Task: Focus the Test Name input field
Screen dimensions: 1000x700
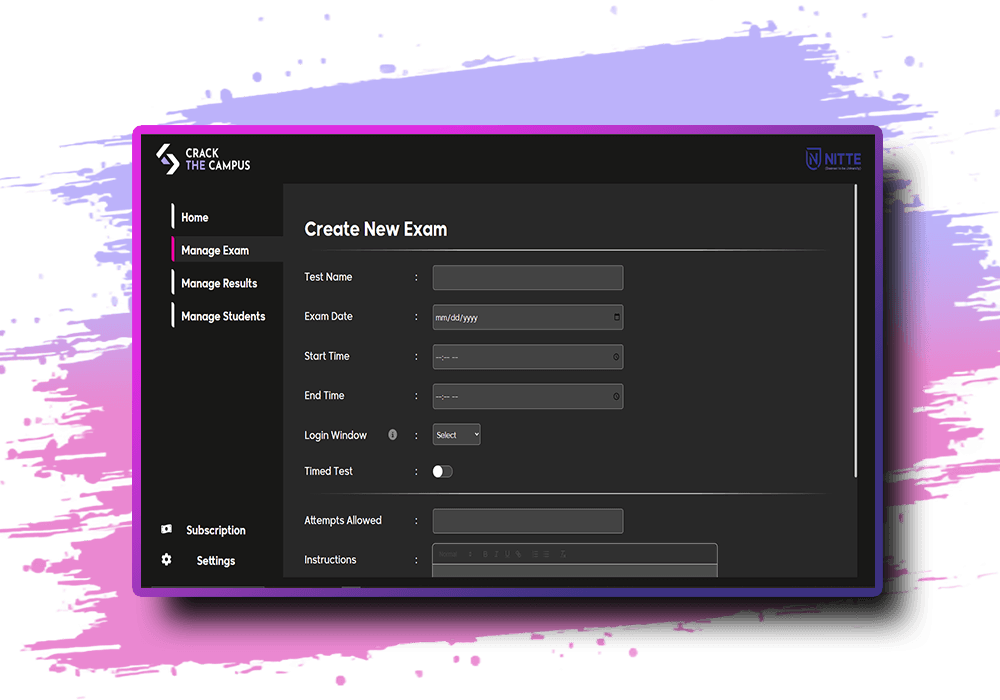Action: (x=527, y=278)
